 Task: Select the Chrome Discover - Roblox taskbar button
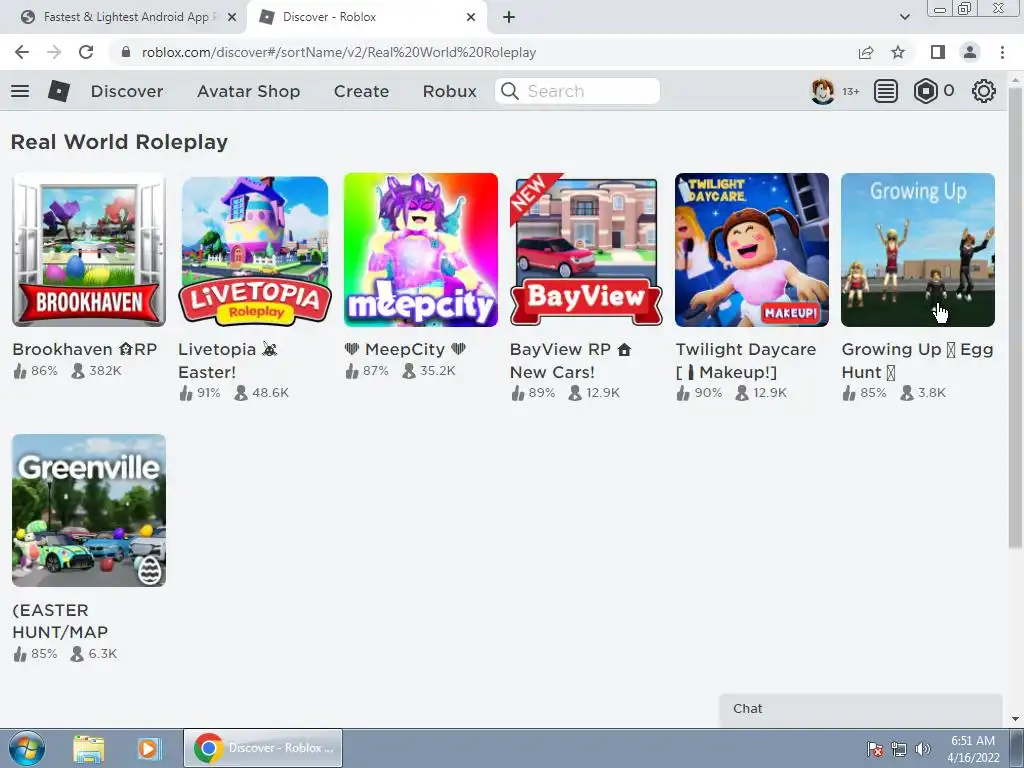(x=263, y=748)
